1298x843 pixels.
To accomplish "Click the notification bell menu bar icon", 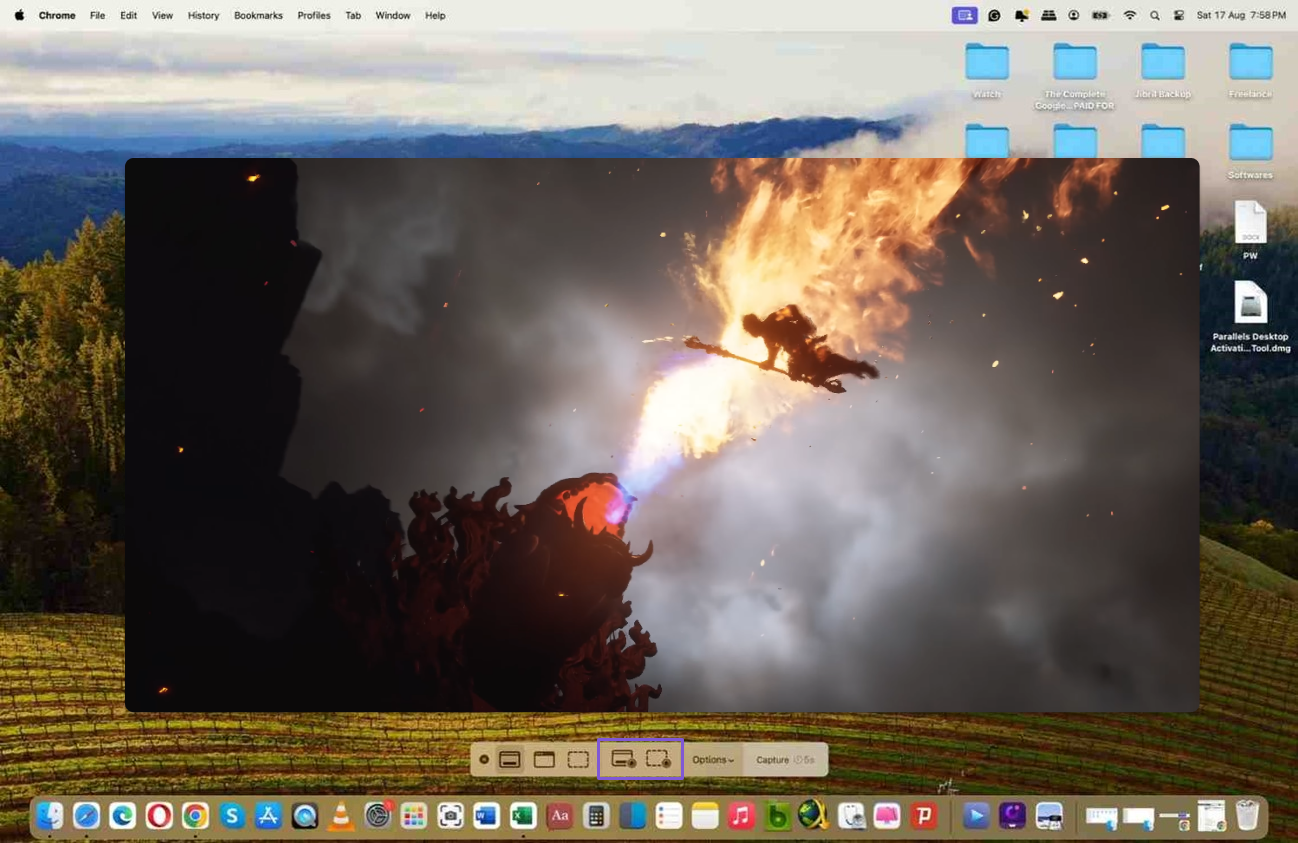I will tap(1021, 15).
